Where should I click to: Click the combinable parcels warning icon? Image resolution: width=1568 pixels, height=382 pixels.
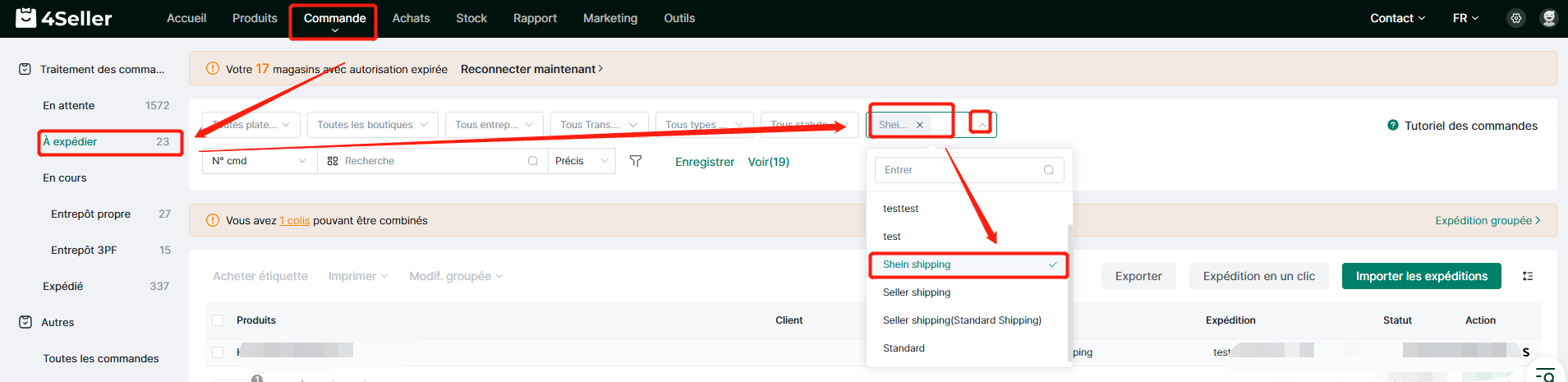(213, 220)
